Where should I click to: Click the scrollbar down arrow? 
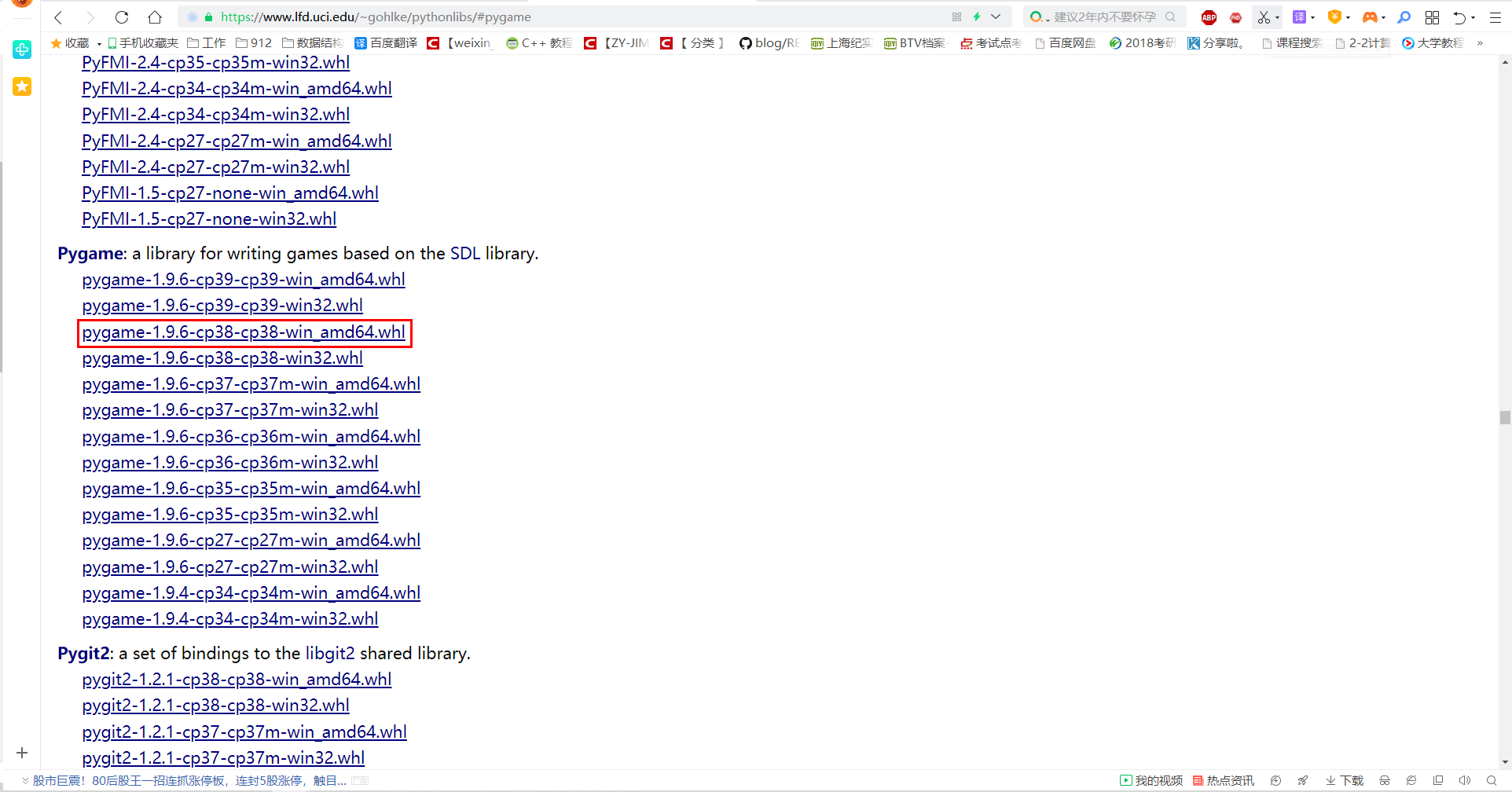pyautogui.click(x=1505, y=762)
